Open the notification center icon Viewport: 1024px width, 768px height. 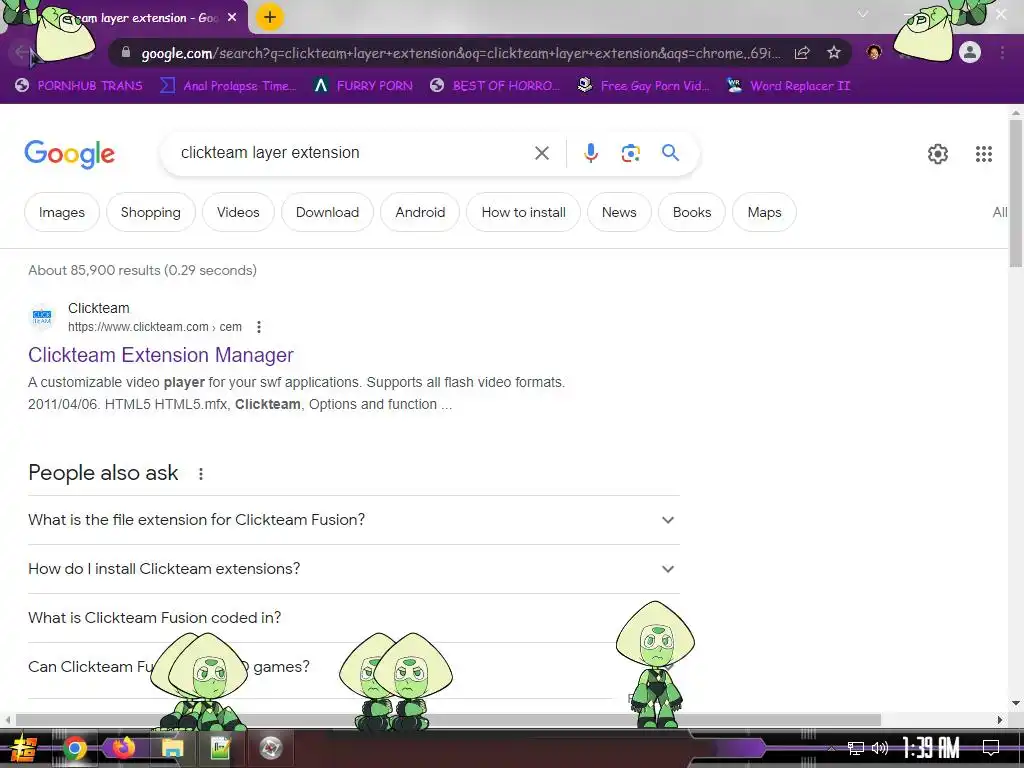coord(991,748)
